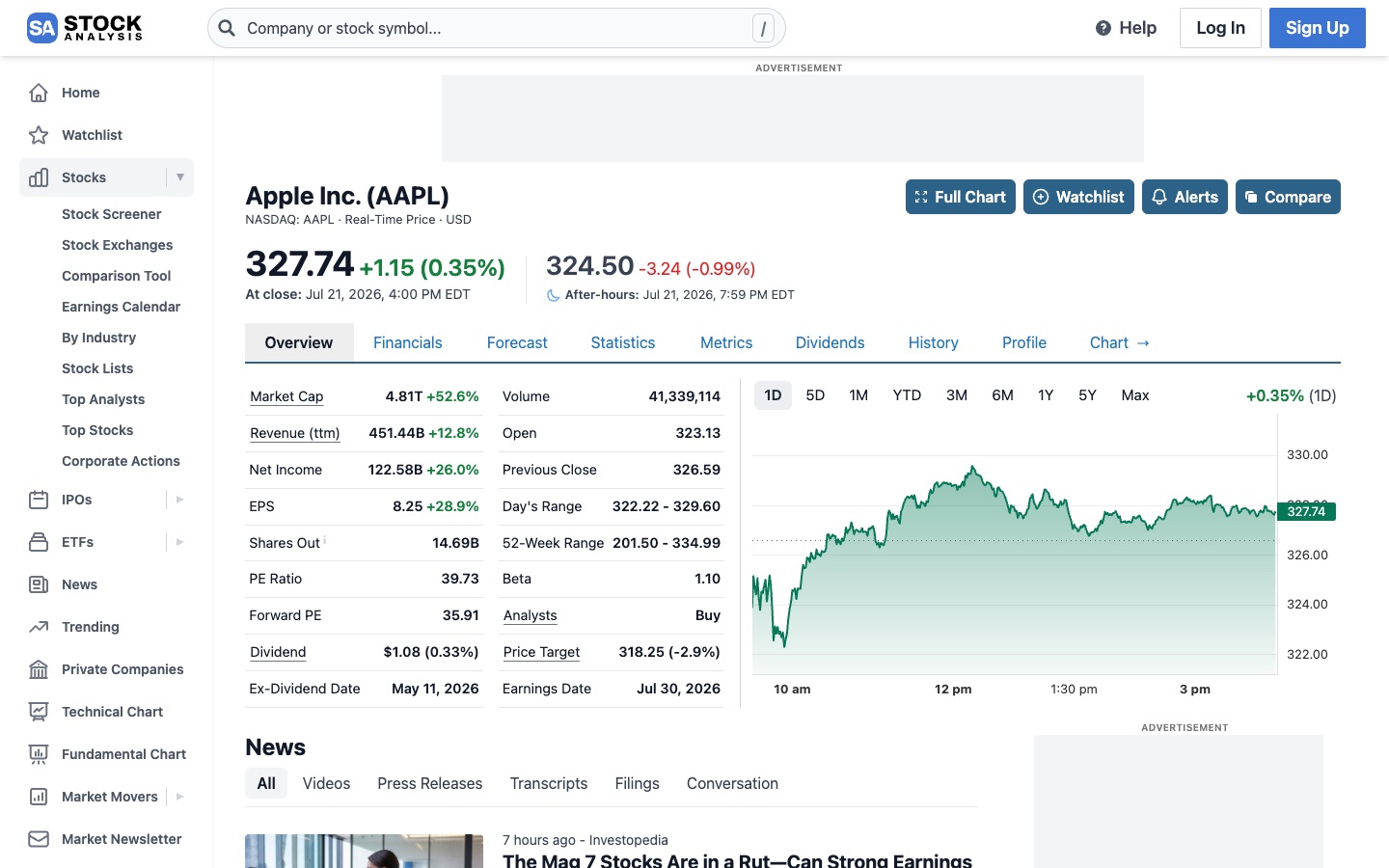Click the Help question mark icon

pos(1103,28)
